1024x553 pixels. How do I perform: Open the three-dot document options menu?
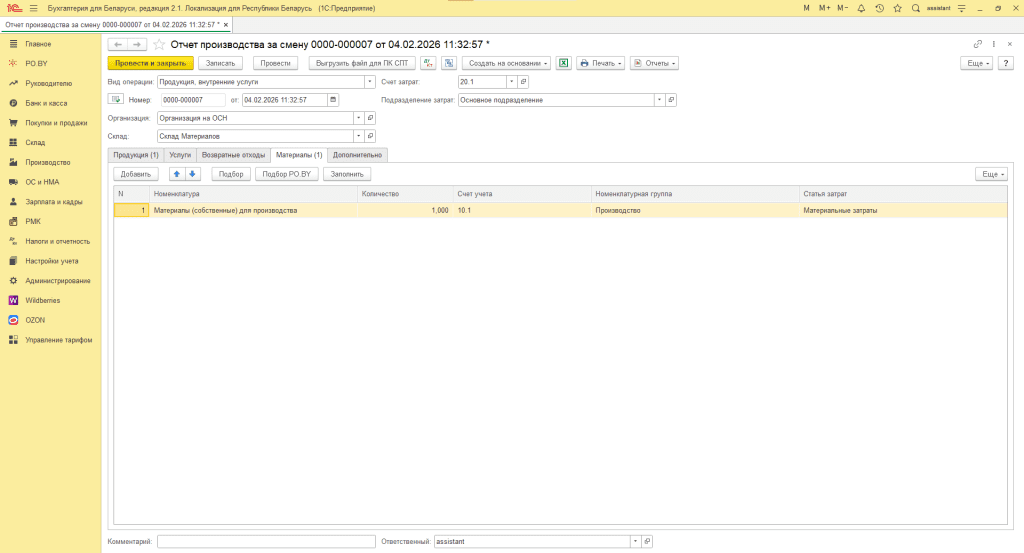tap(994, 44)
